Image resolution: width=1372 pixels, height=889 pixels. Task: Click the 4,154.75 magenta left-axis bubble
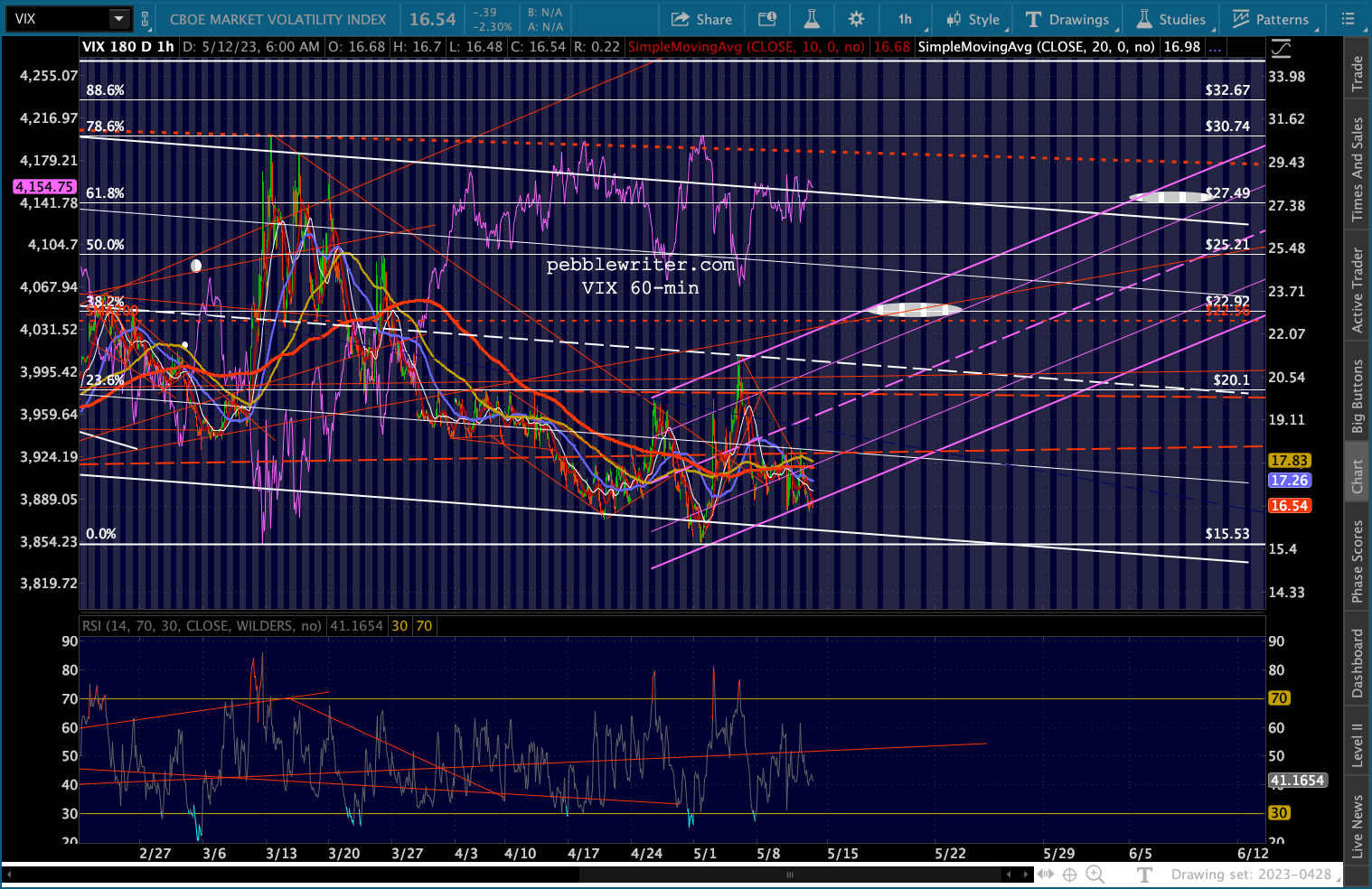(x=44, y=187)
